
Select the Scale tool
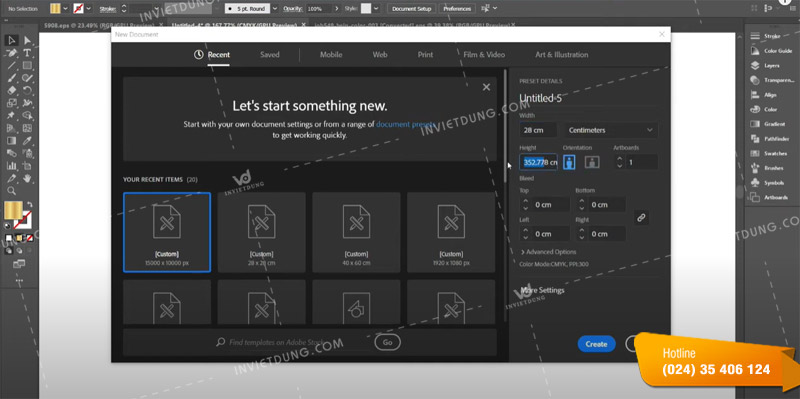tap(12, 103)
